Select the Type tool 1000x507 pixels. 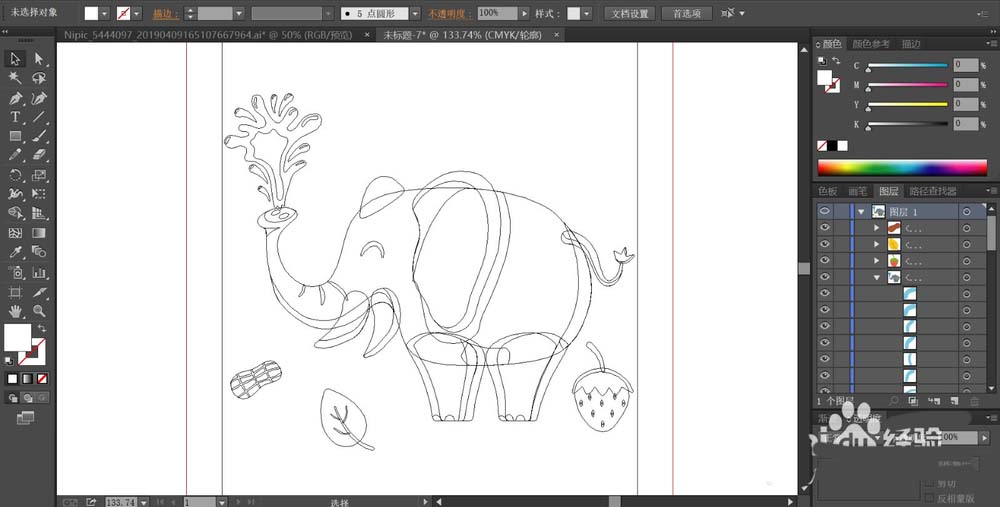tap(15, 117)
